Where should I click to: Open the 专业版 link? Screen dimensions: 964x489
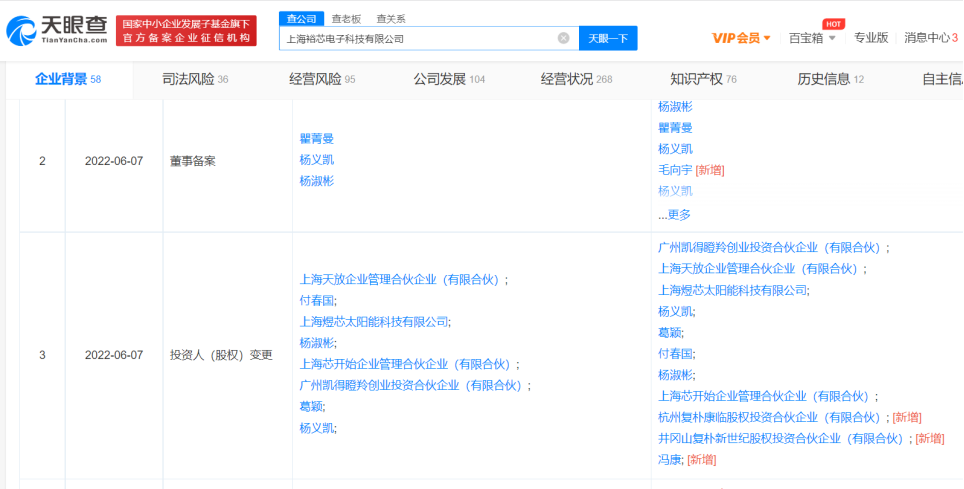871,38
